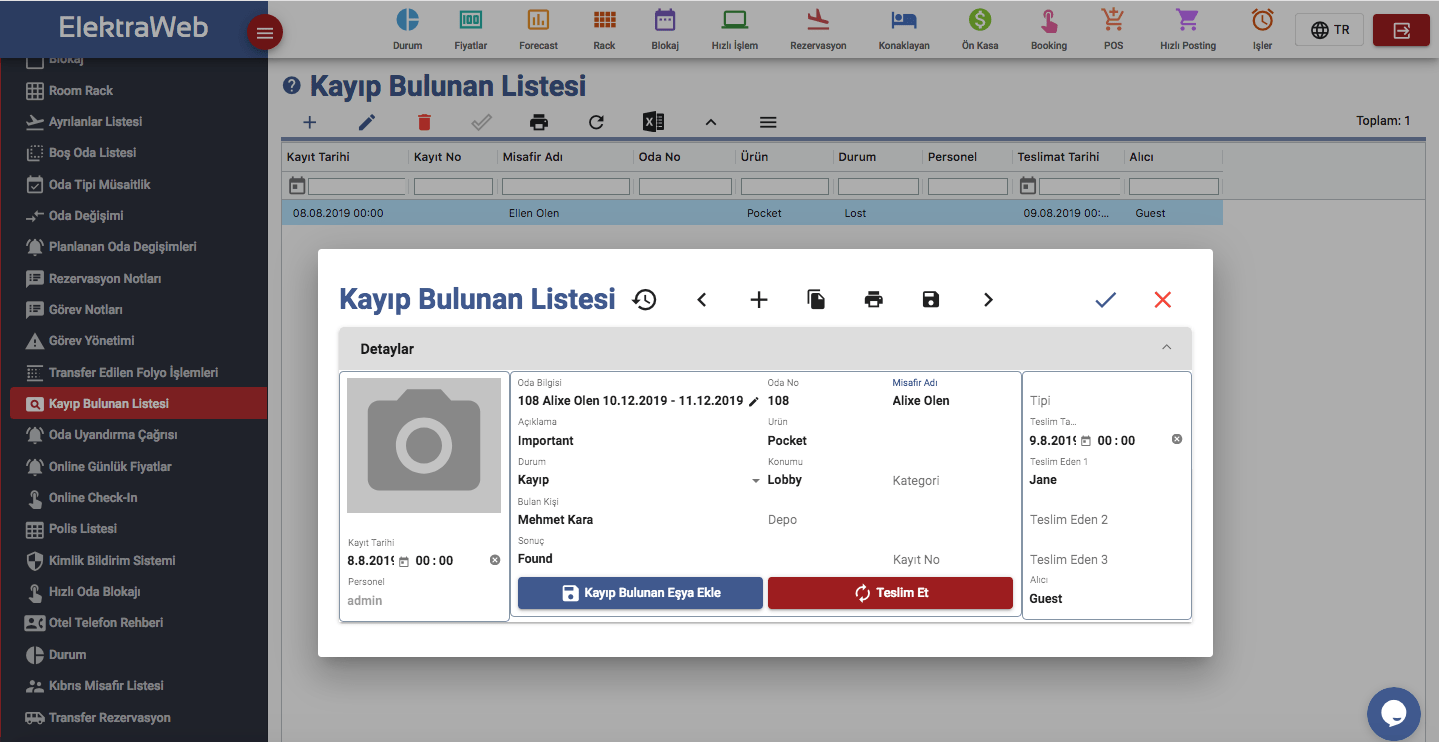Open Hızlı Posting cart icon
This screenshot has width=1439, height=742.
pos(1187,20)
